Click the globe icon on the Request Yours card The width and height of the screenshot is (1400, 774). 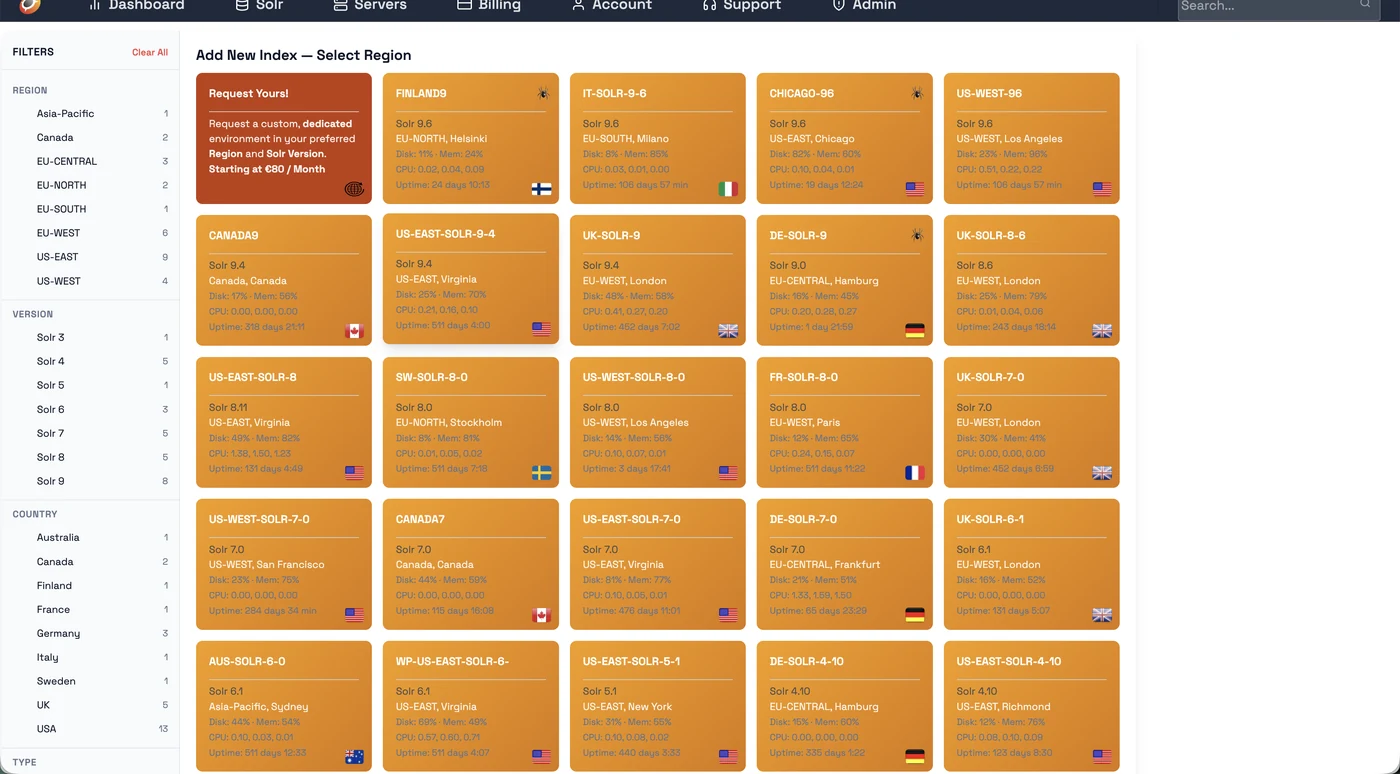click(354, 189)
